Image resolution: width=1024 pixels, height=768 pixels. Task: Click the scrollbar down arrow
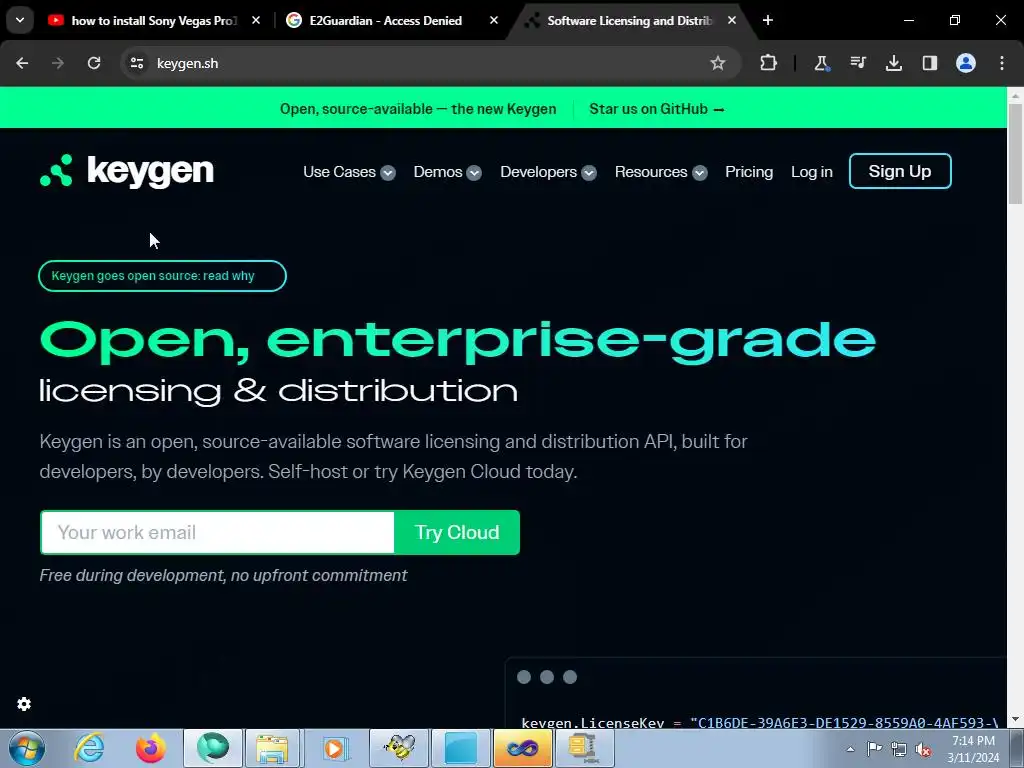click(1016, 720)
